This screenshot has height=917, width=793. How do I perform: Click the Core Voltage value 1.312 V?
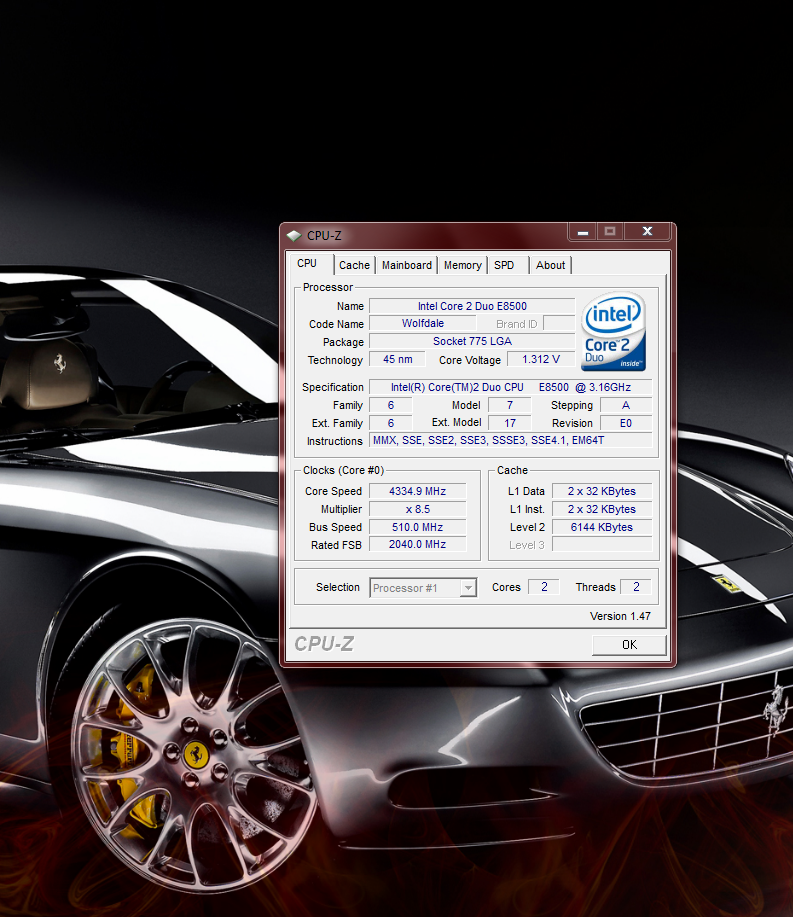tap(541, 360)
